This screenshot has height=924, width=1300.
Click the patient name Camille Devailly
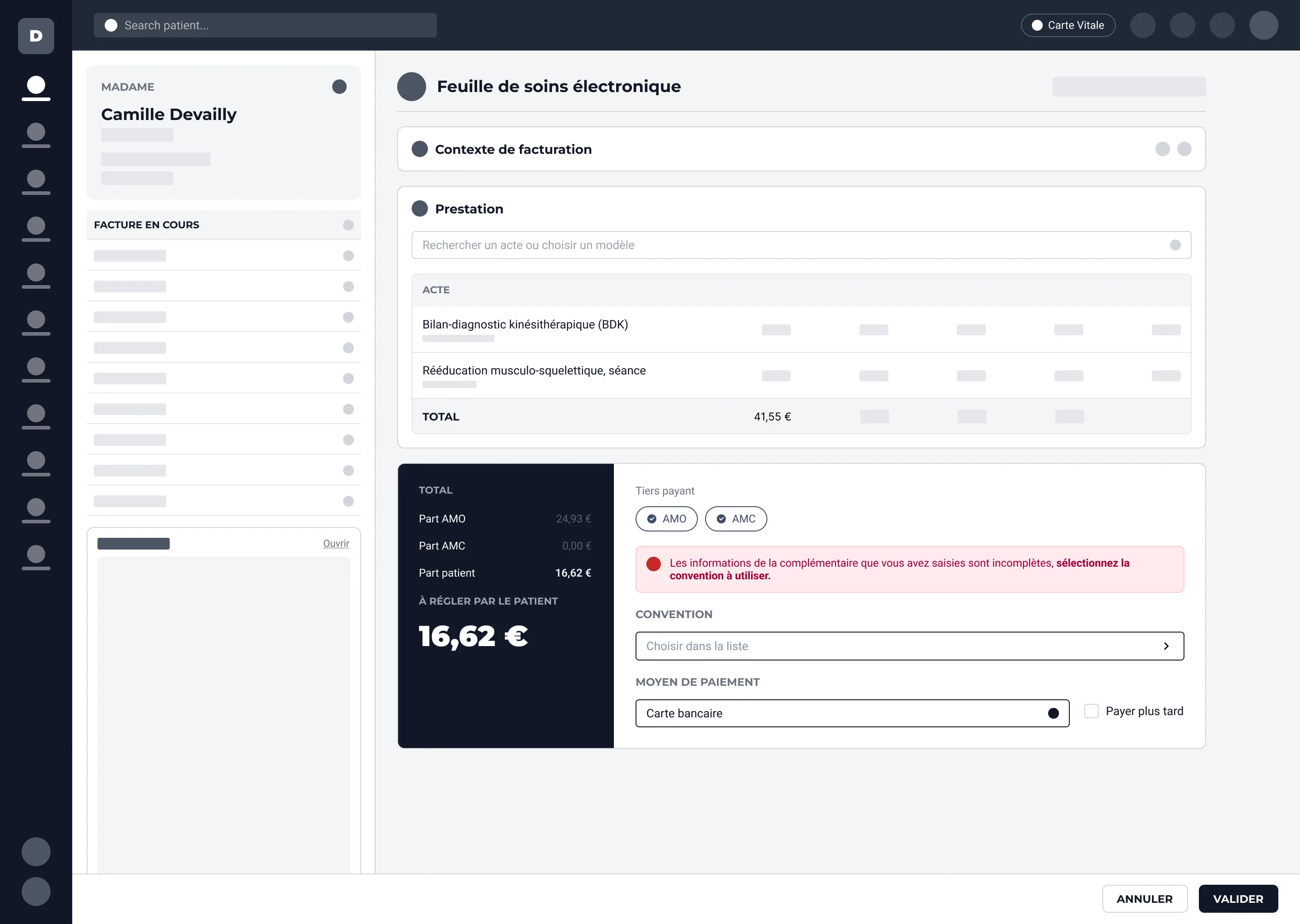pyautogui.click(x=168, y=114)
